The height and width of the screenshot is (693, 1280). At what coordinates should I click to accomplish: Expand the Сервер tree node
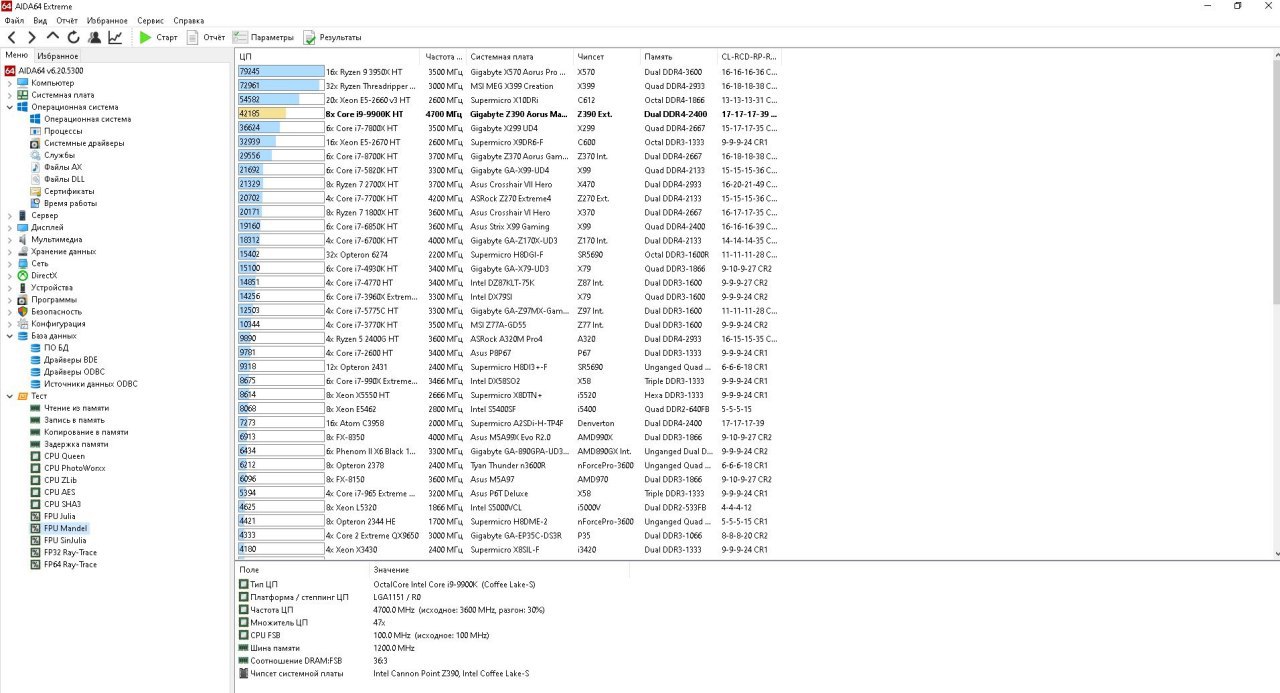coord(10,215)
